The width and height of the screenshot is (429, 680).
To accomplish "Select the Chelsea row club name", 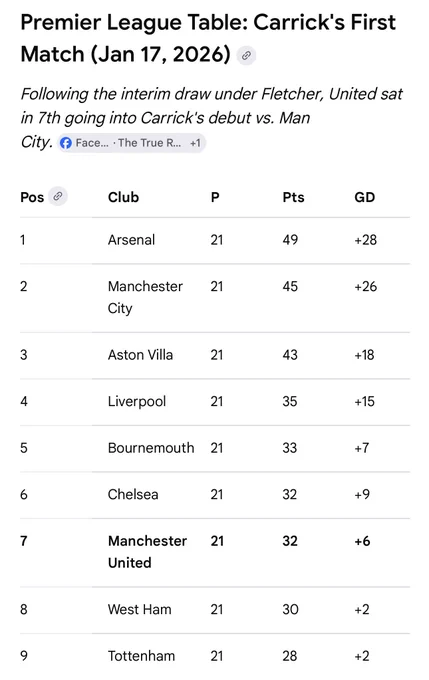I will point(133,494).
